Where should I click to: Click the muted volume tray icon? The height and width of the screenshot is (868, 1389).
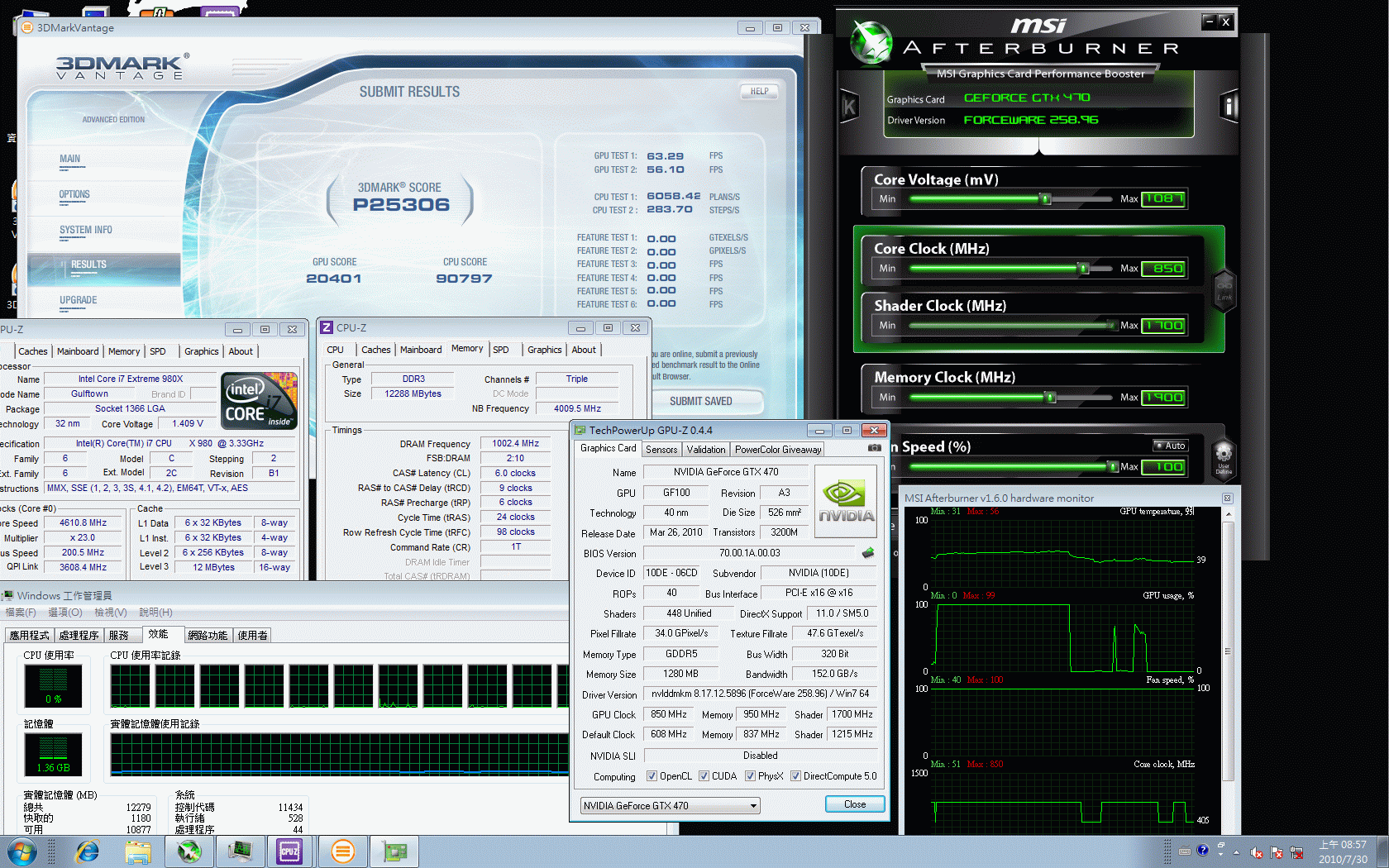coord(1257,852)
